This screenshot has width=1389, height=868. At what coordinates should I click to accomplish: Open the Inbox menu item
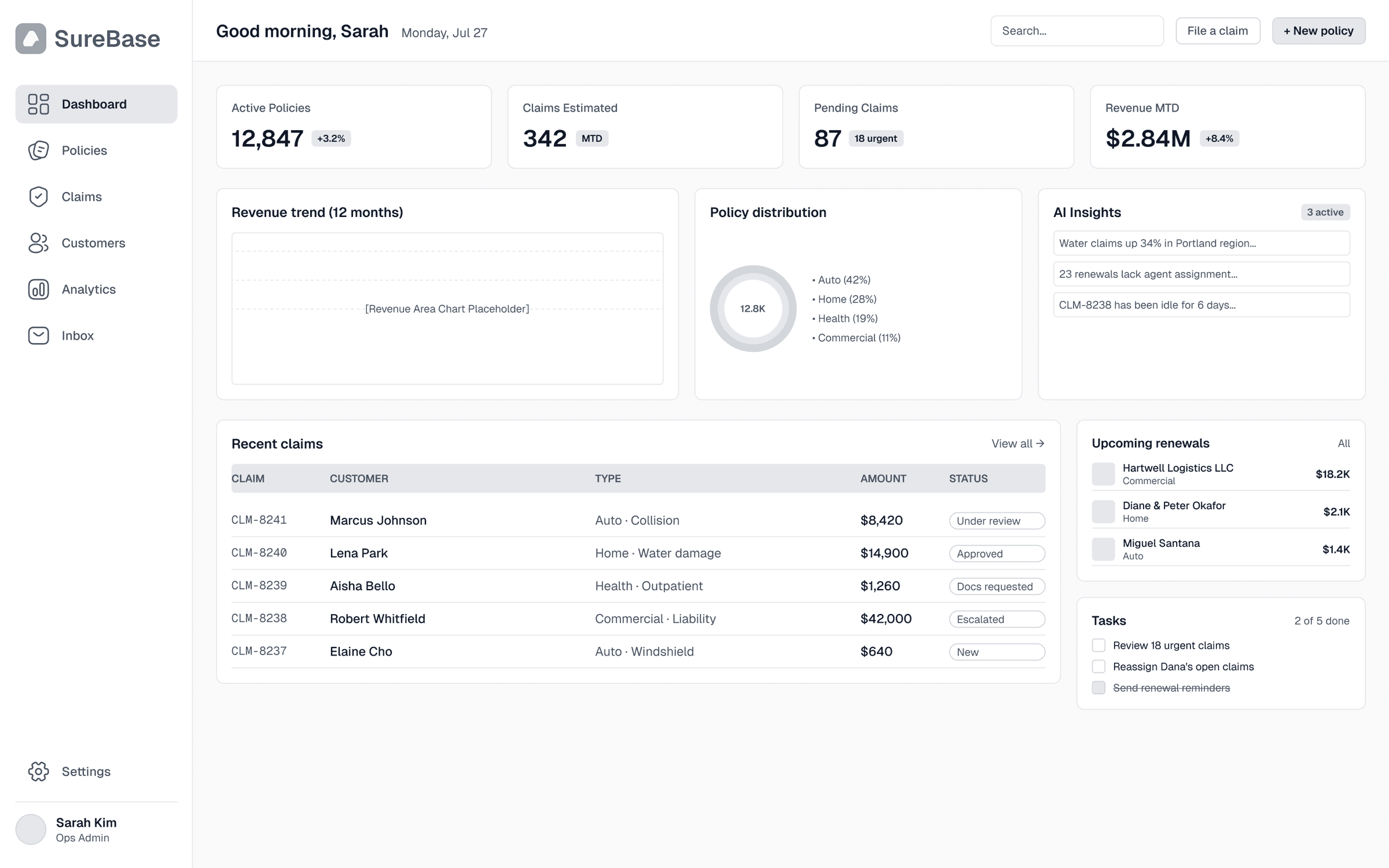click(x=96, y=336)
